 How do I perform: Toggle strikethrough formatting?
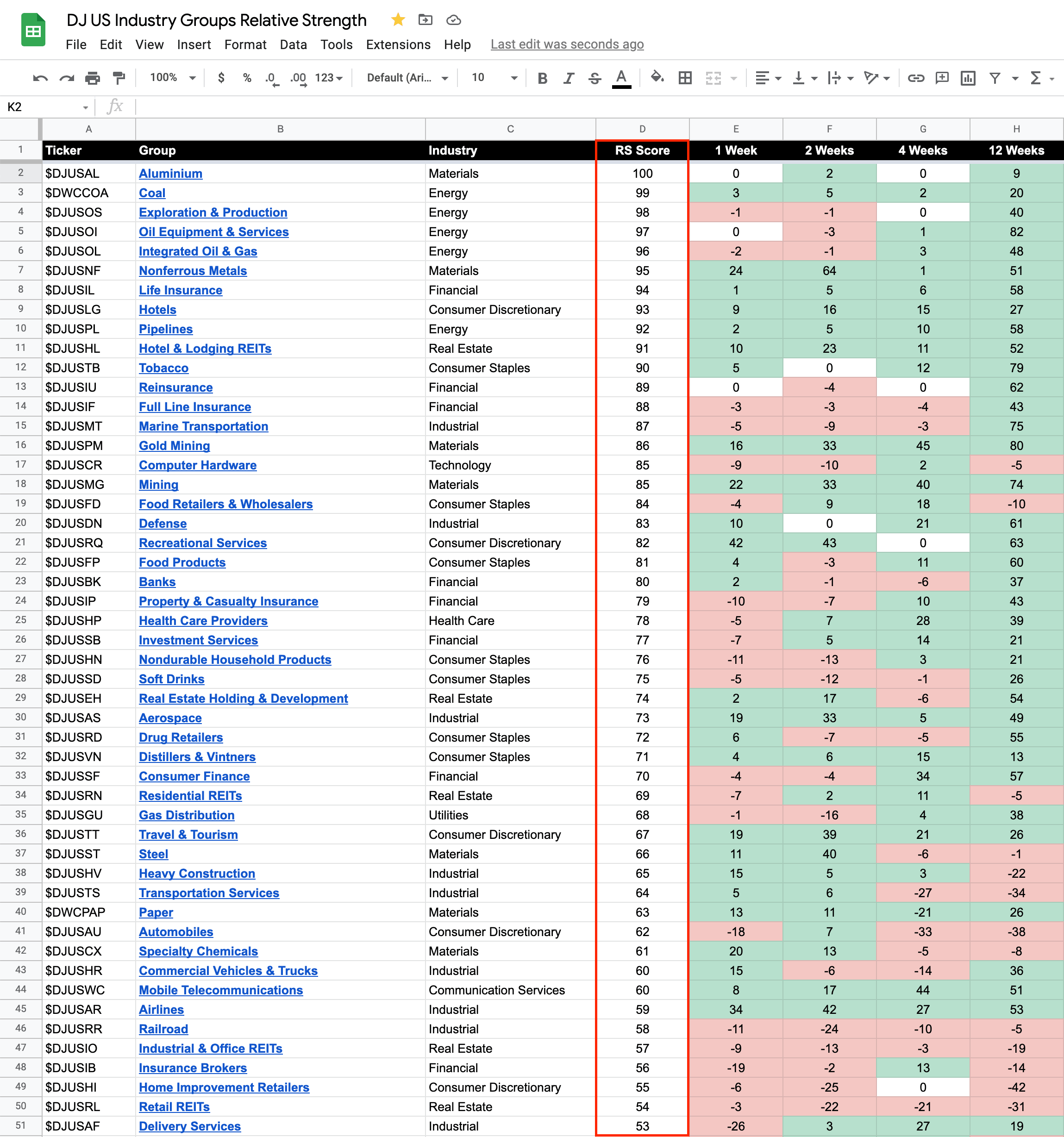click(x=595, y=78)
